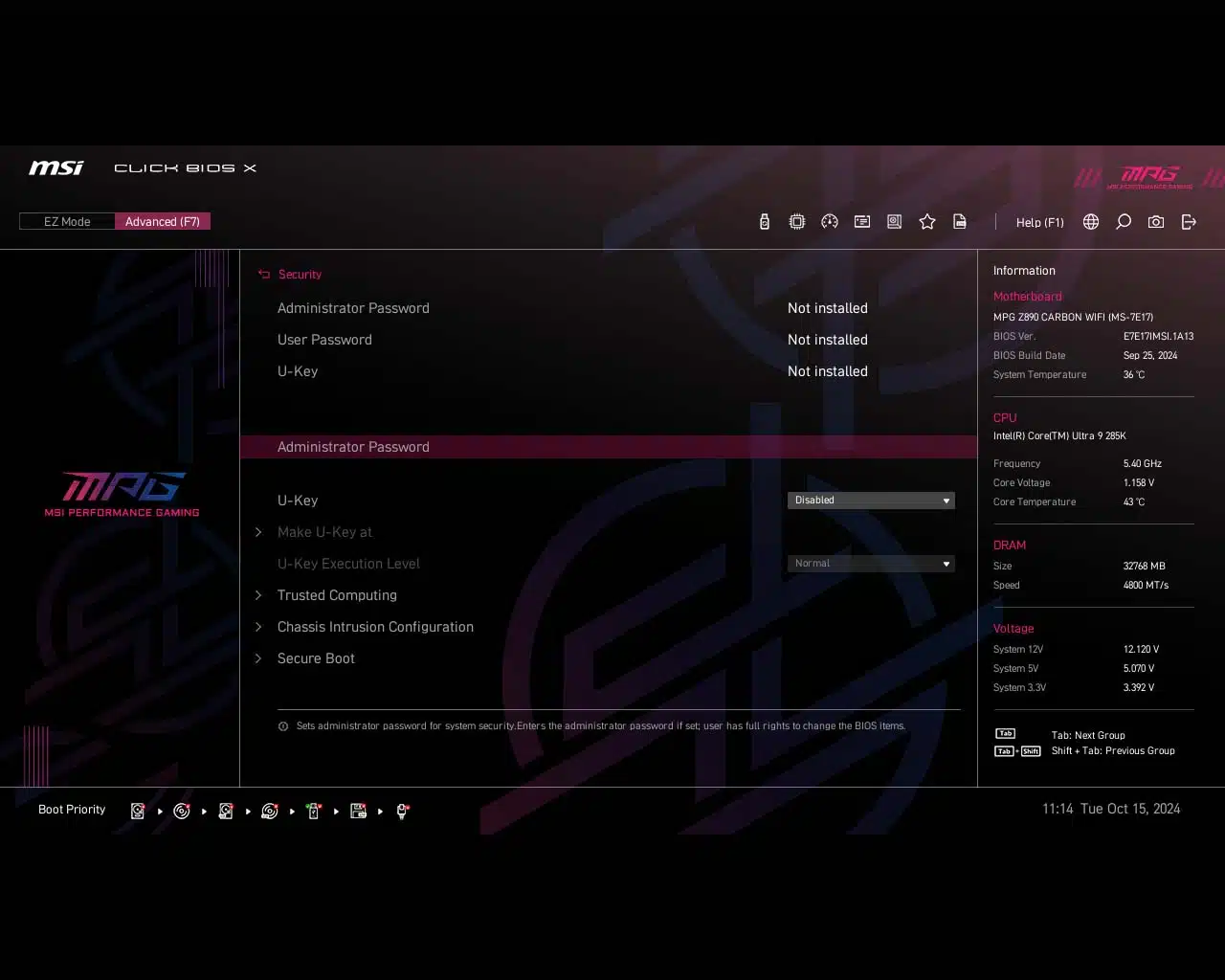Click the System 3.3V 3.392 V value

tap(1139, 687)
